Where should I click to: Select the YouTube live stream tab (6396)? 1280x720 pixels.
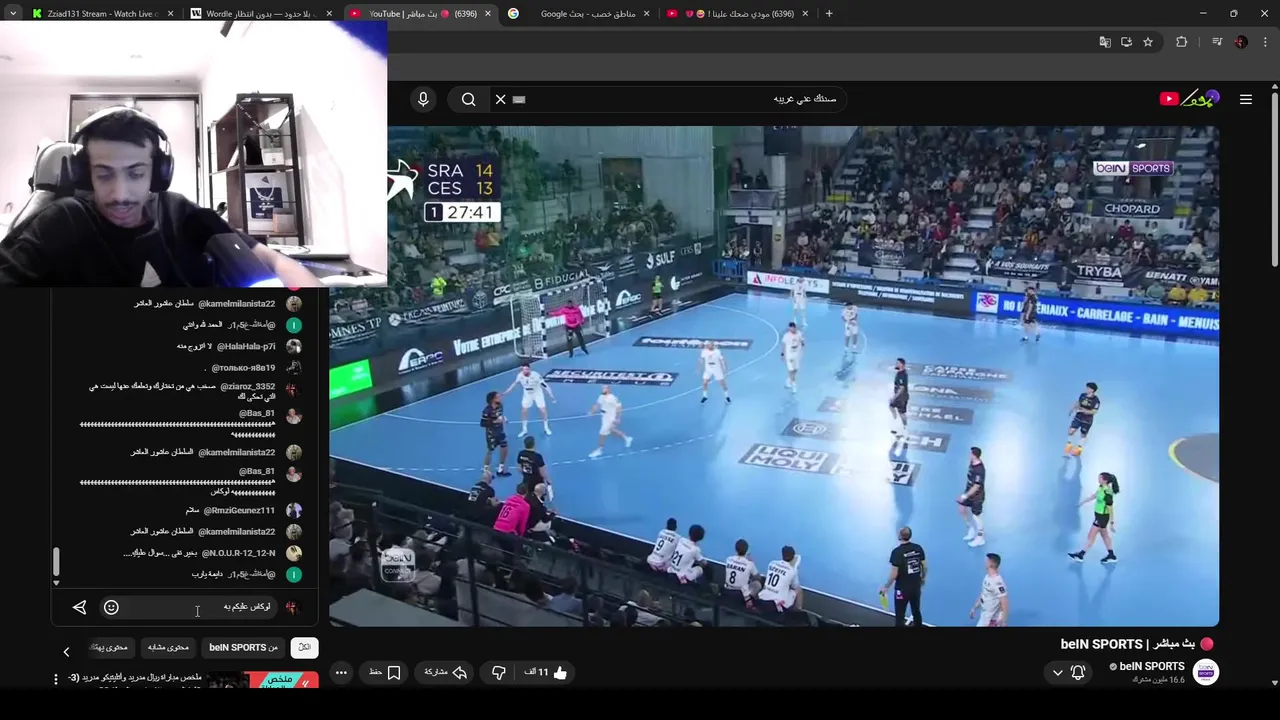420,14
